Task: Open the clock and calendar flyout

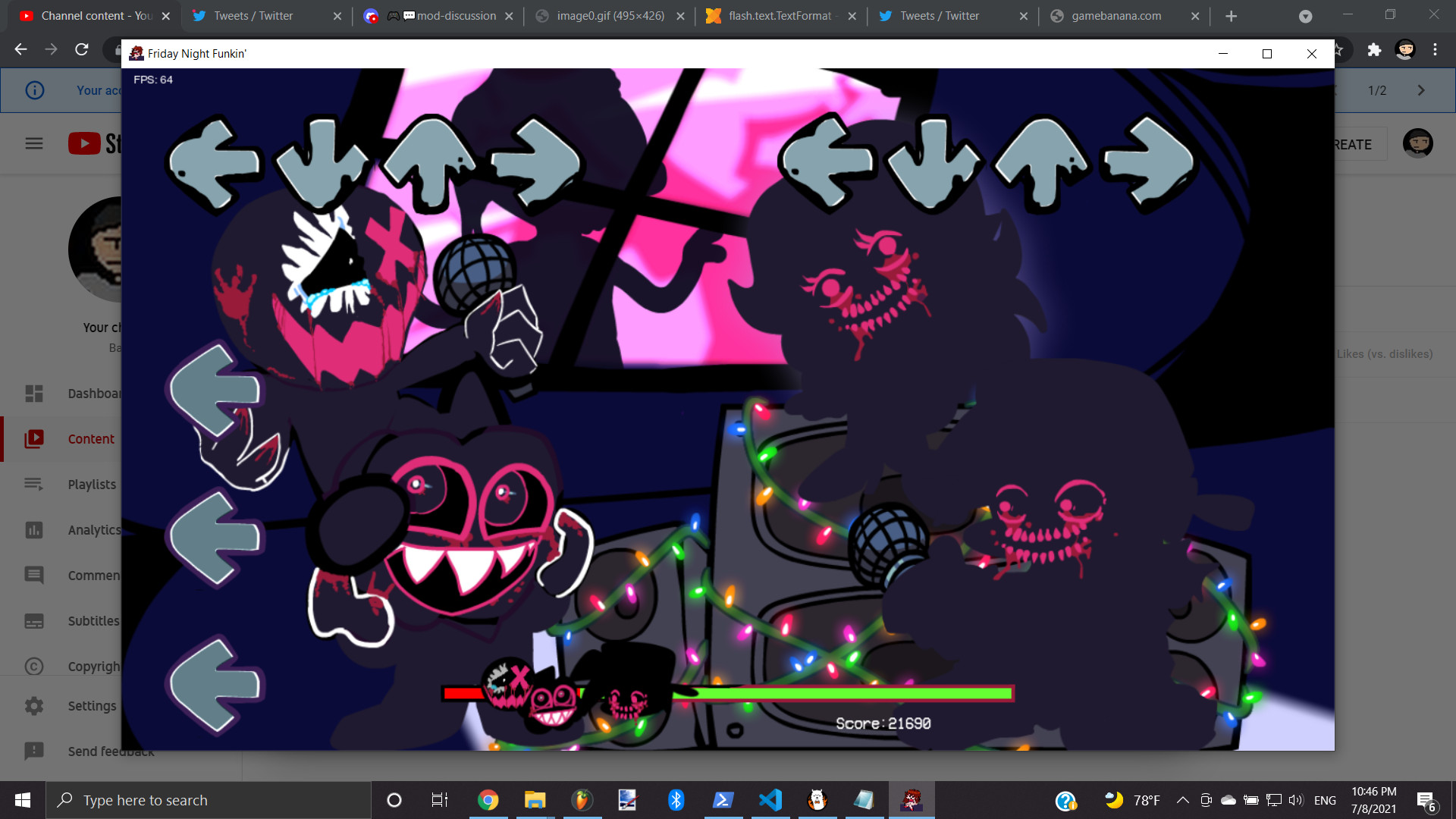Action: [x=1373, y=800]
